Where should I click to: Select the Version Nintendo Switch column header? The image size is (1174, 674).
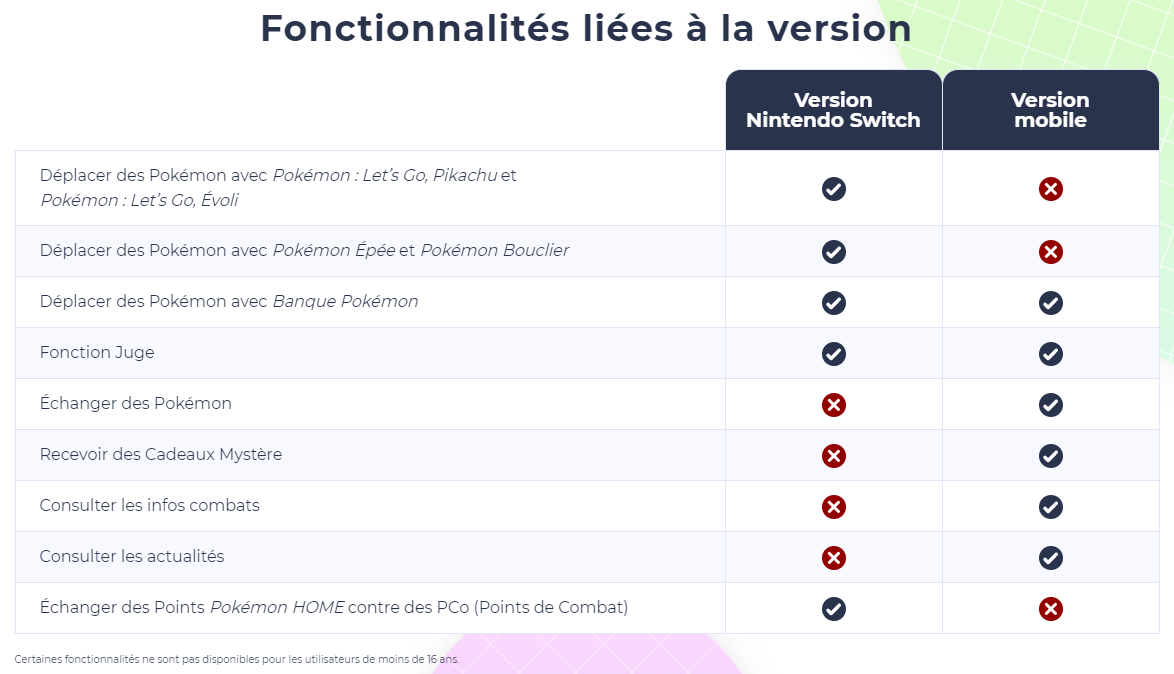[833, 110]
